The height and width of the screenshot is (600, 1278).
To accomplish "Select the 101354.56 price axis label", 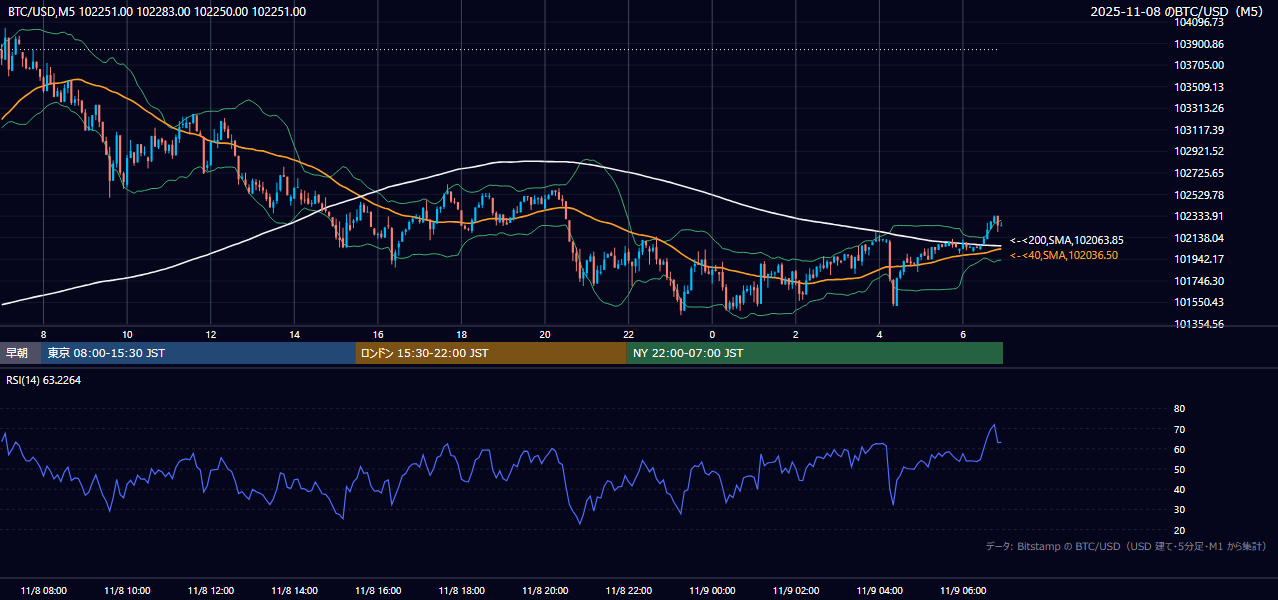I will click(1199, 324).
